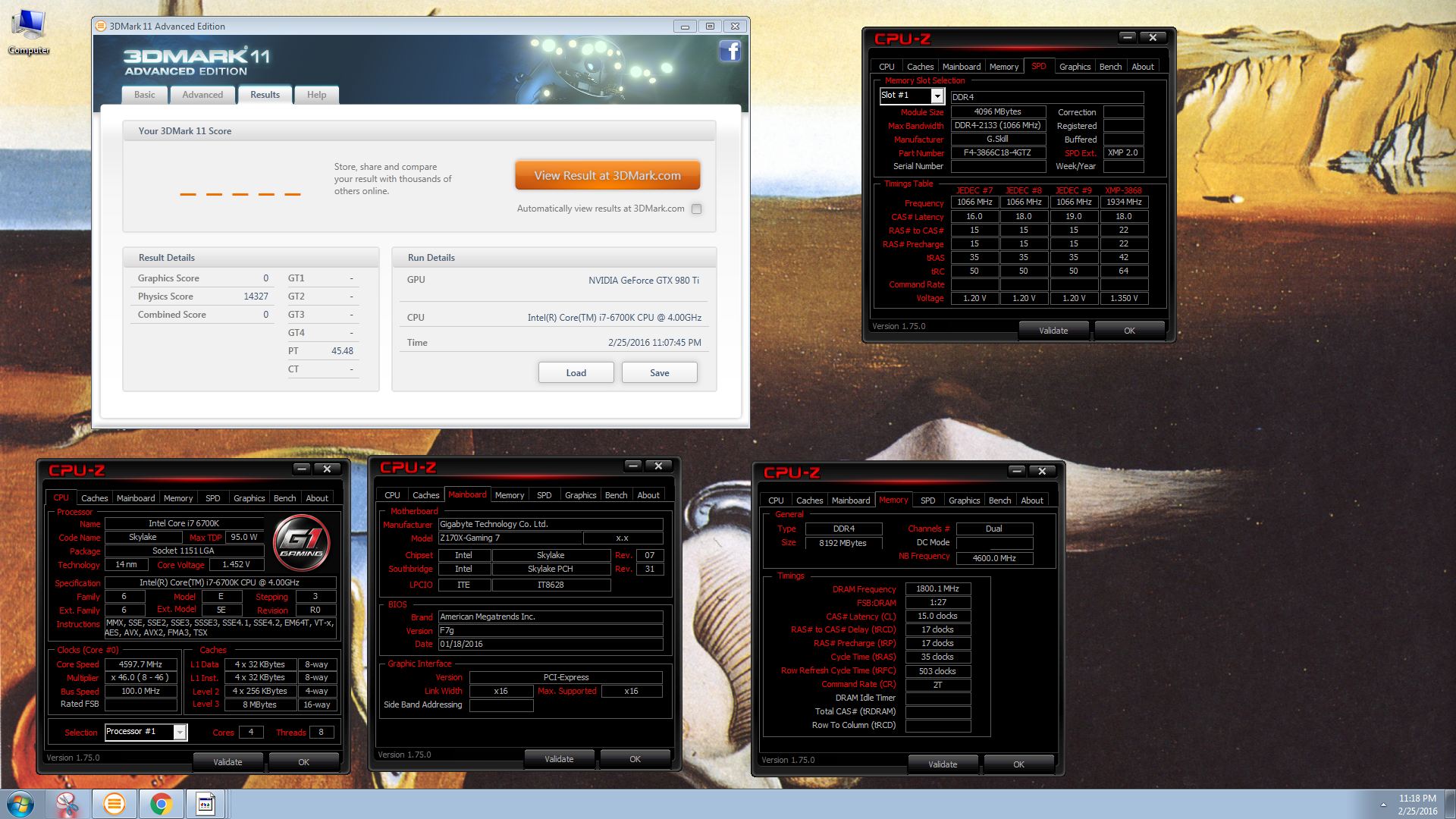The width and height of the screenshot is (1456, 819).
Task: Click OK in CPU tab CPU-Z window
Action: (303, 762)
